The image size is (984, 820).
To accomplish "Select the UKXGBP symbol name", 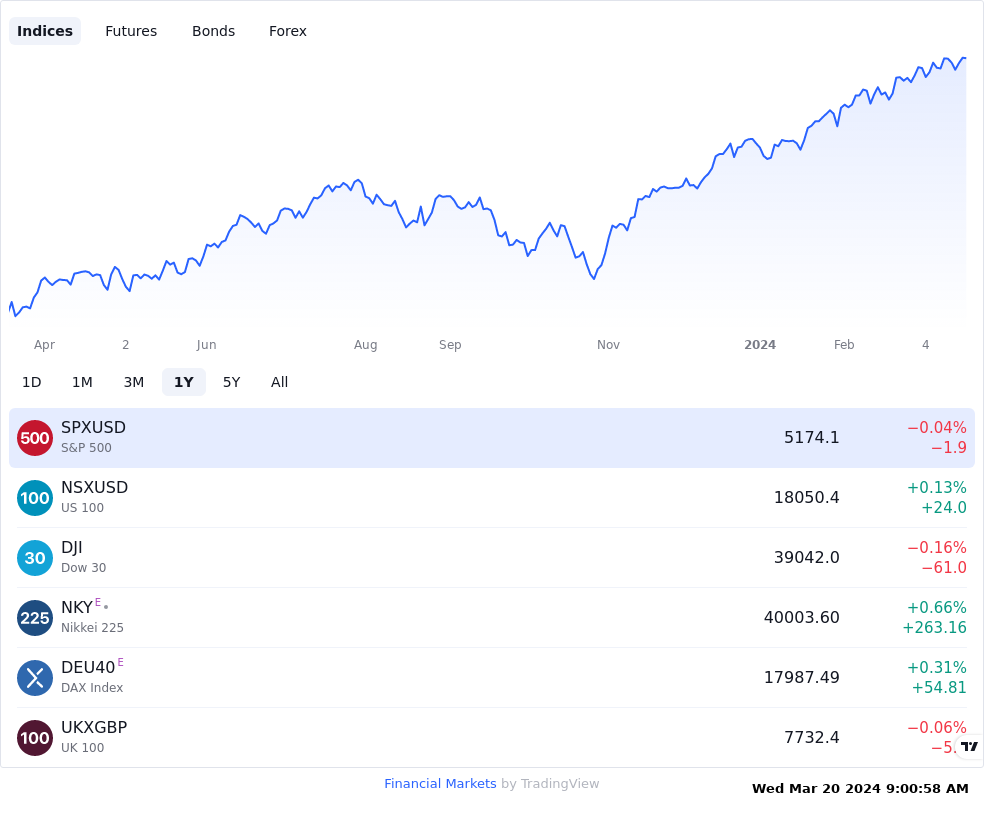I will [x=94, y=727].
